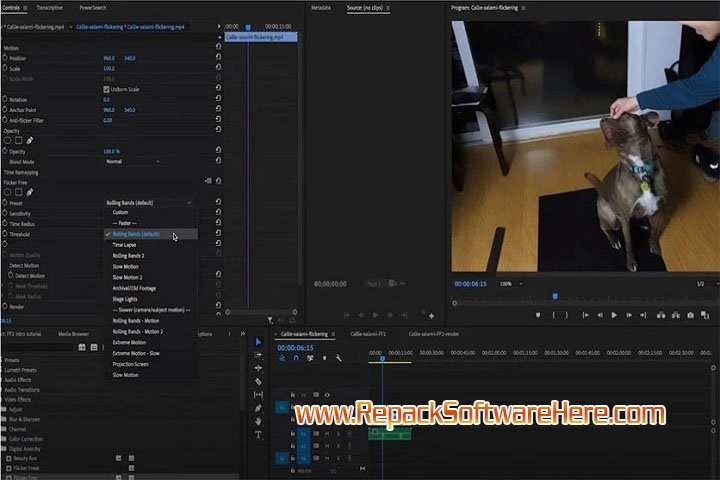Open the Blend Mode Normal dropdown

(x=133, y=161)
